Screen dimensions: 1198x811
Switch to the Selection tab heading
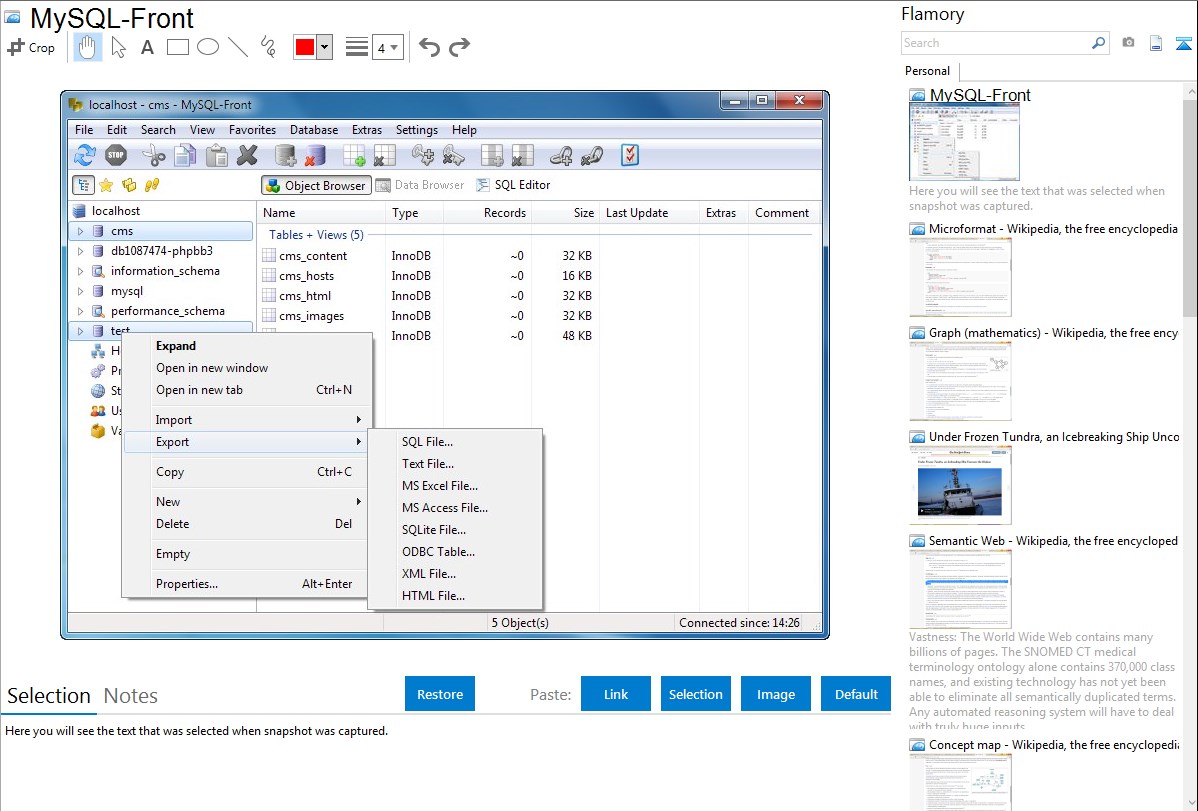coord(49,696)
